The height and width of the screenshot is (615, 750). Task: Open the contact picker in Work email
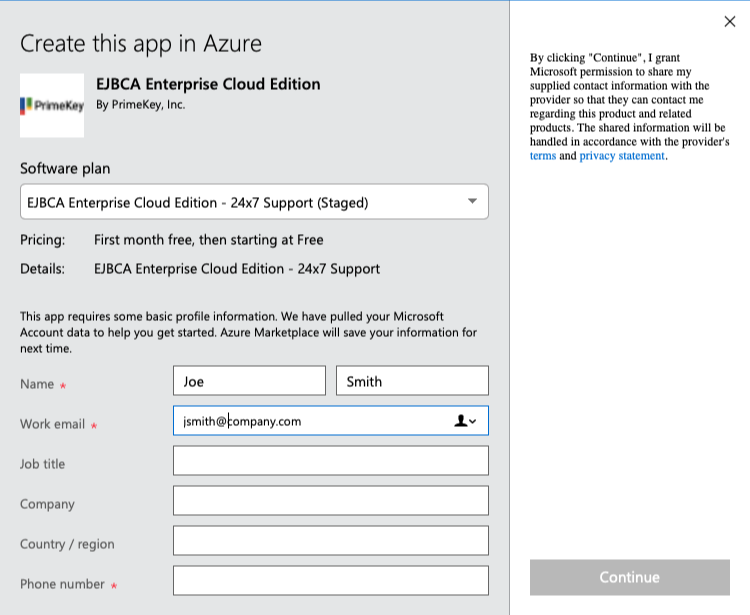tap(465, 421)
